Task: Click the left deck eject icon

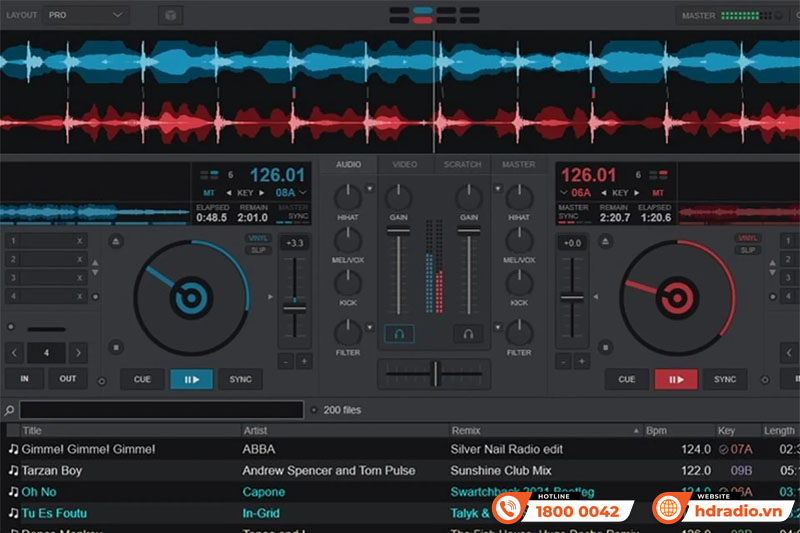Action: (116, 241)
